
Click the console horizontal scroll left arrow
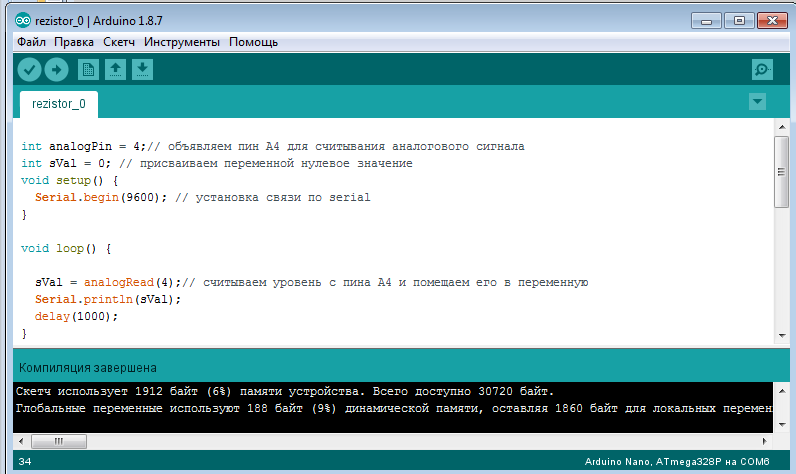21,442
